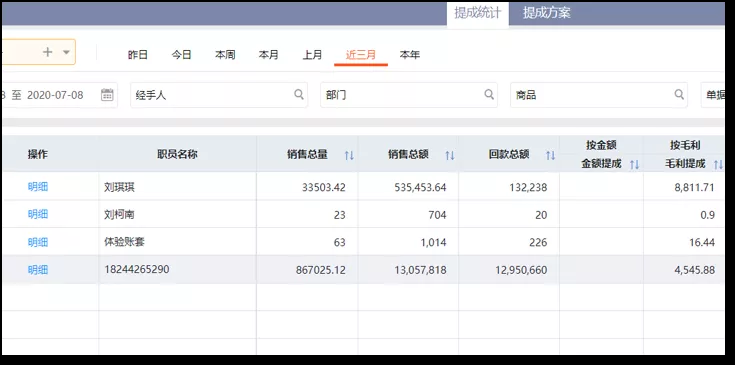Open 明细 link for 体验账套
735x365 pixels.
[x=38, y=242]
